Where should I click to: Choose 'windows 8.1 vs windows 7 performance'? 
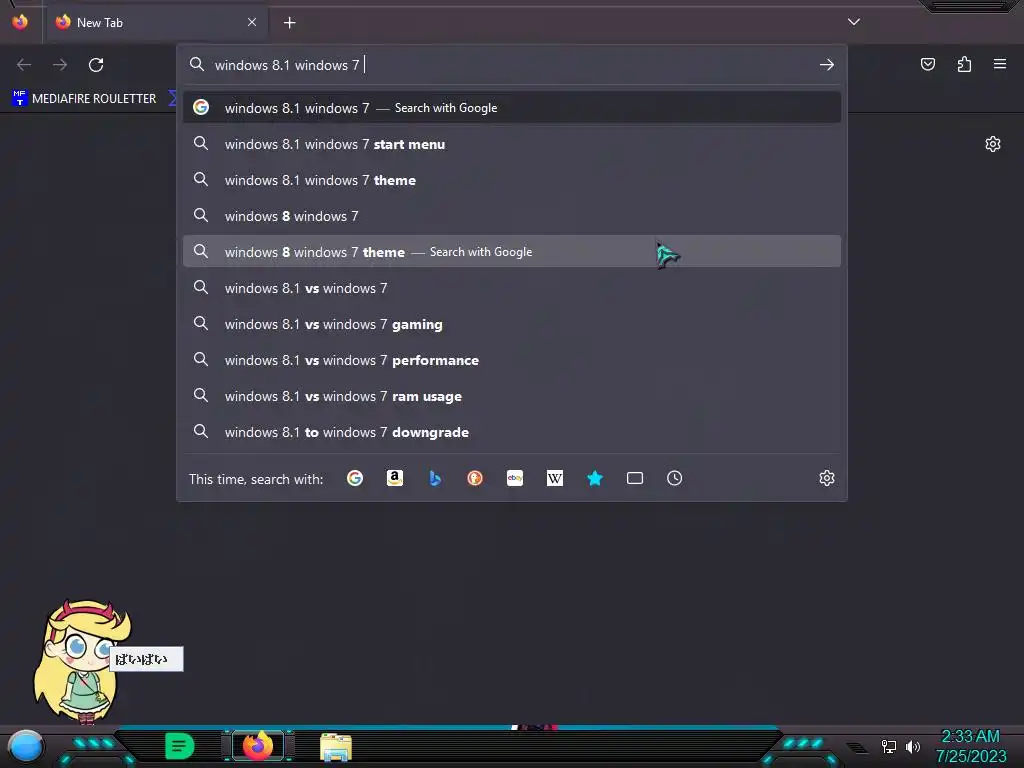511,360
